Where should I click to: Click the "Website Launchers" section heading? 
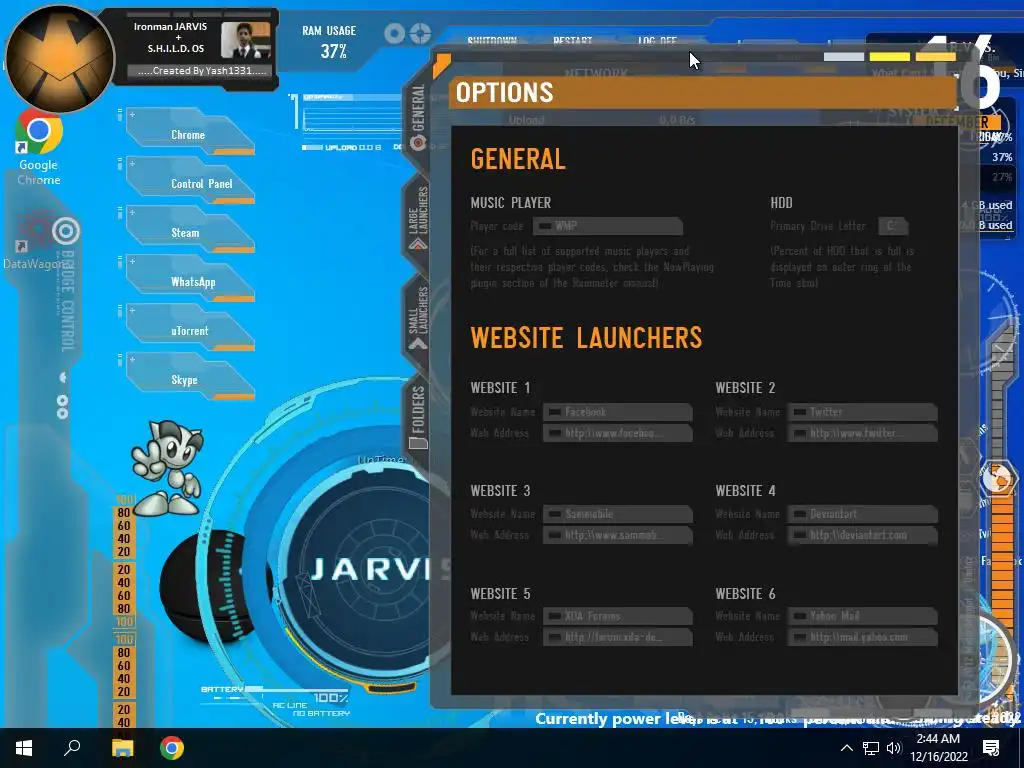point(586,338)
